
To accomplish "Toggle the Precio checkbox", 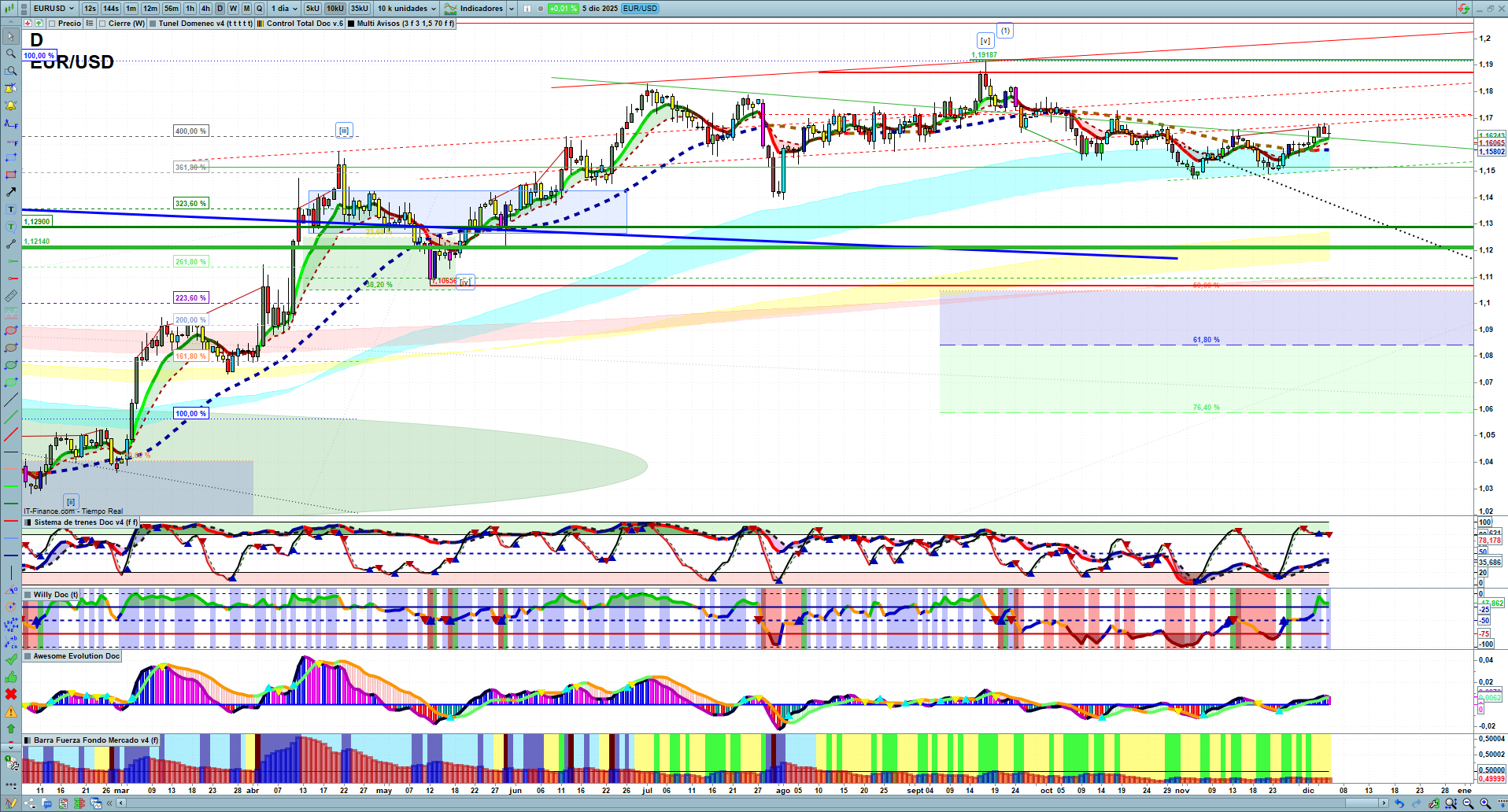I will click(52, 24).
